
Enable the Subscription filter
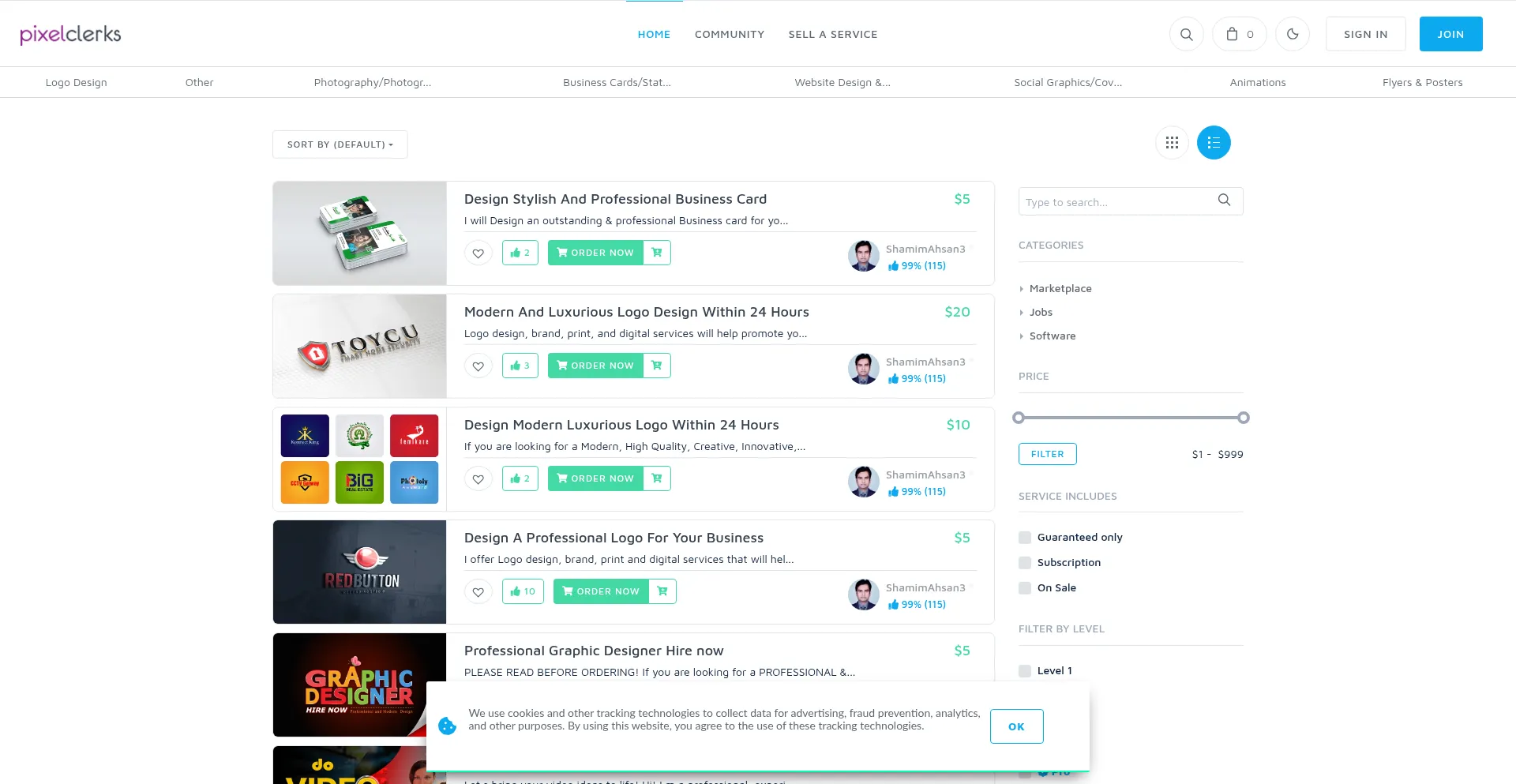coord(1025,563)
